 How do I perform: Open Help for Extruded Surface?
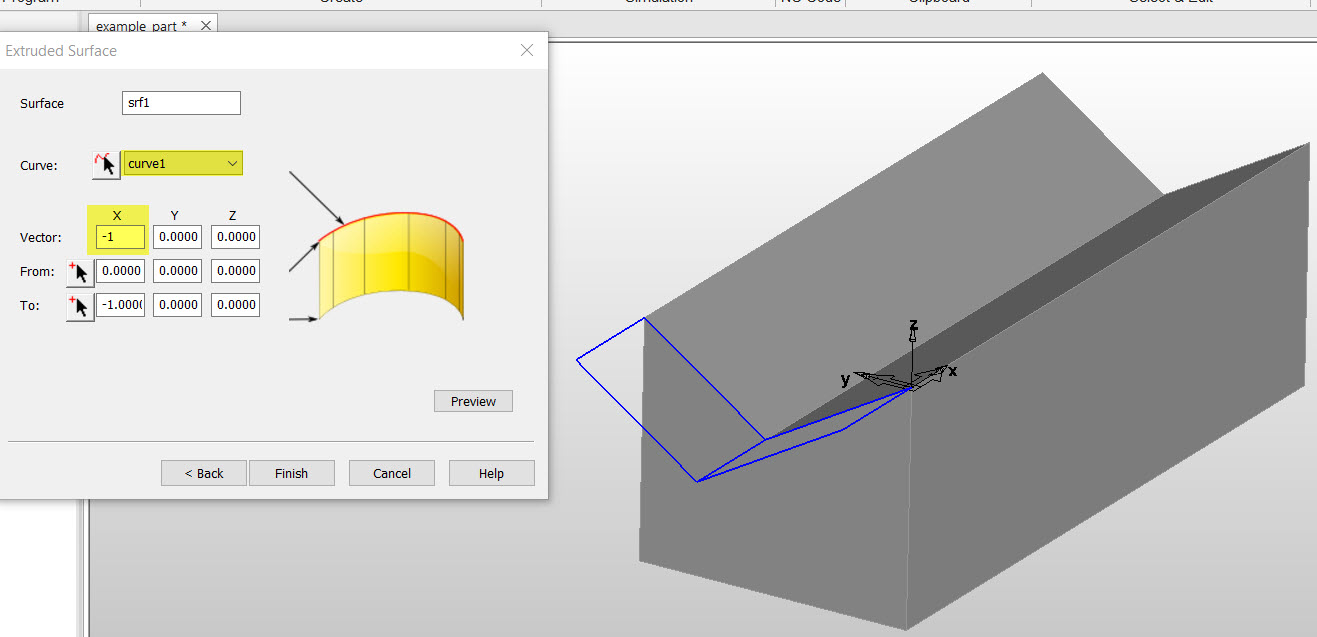[491, 472]
